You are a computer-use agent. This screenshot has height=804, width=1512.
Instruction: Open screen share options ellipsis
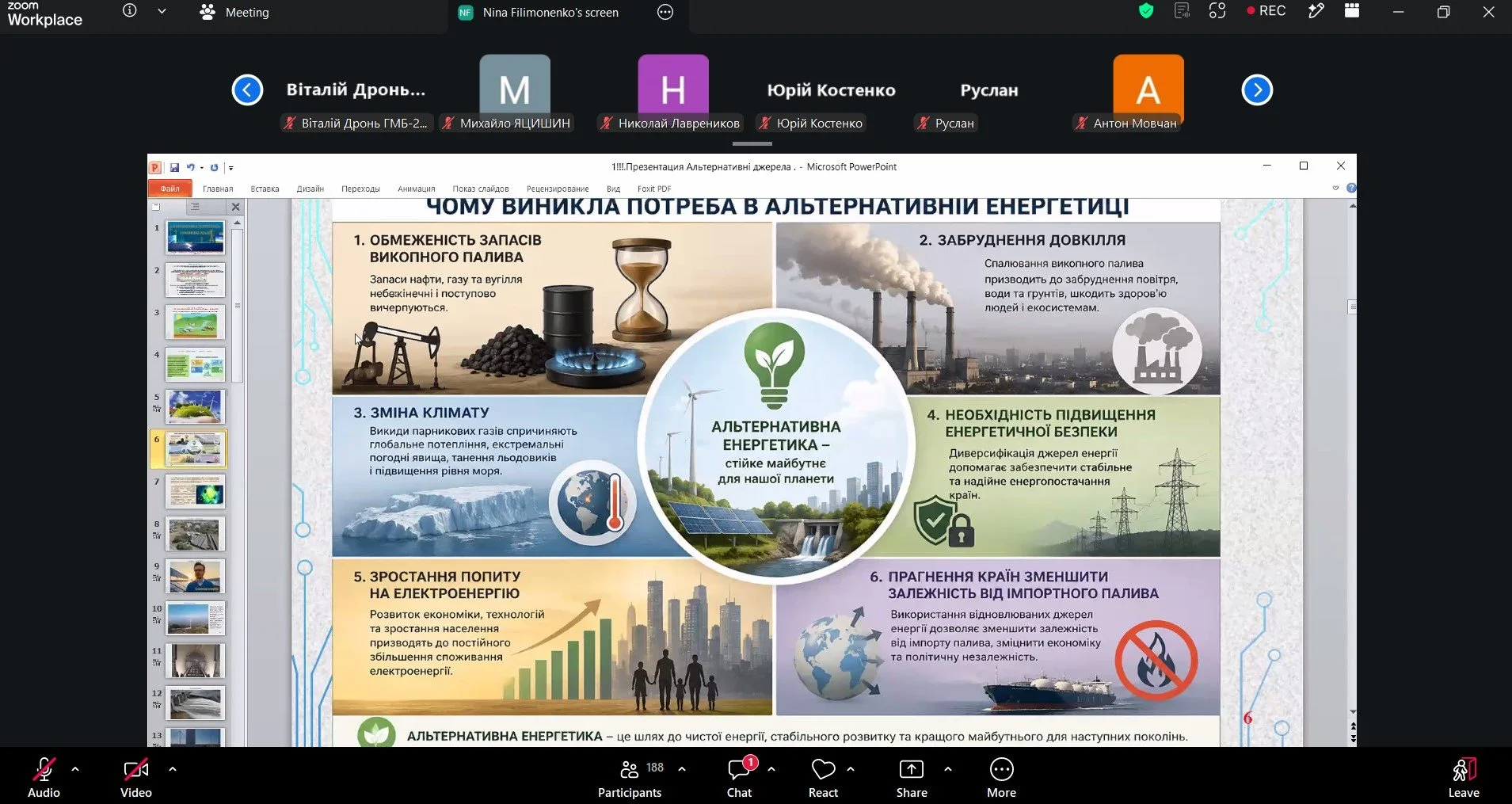pyautogui.click(x=665, y=12)
